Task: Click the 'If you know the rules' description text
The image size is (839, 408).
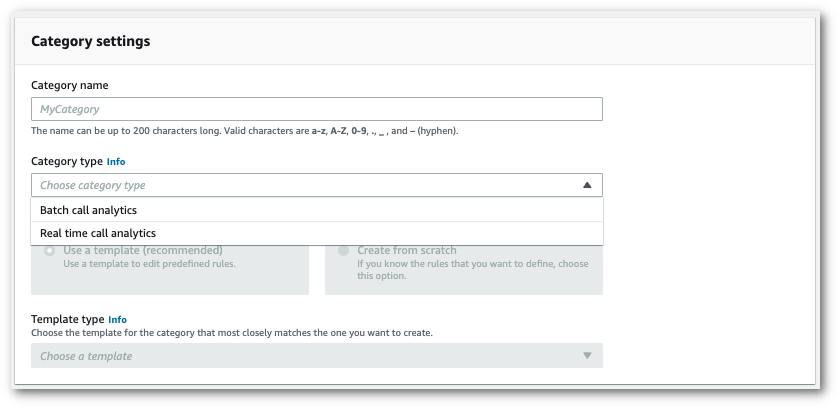Action: tap(471, 264)
